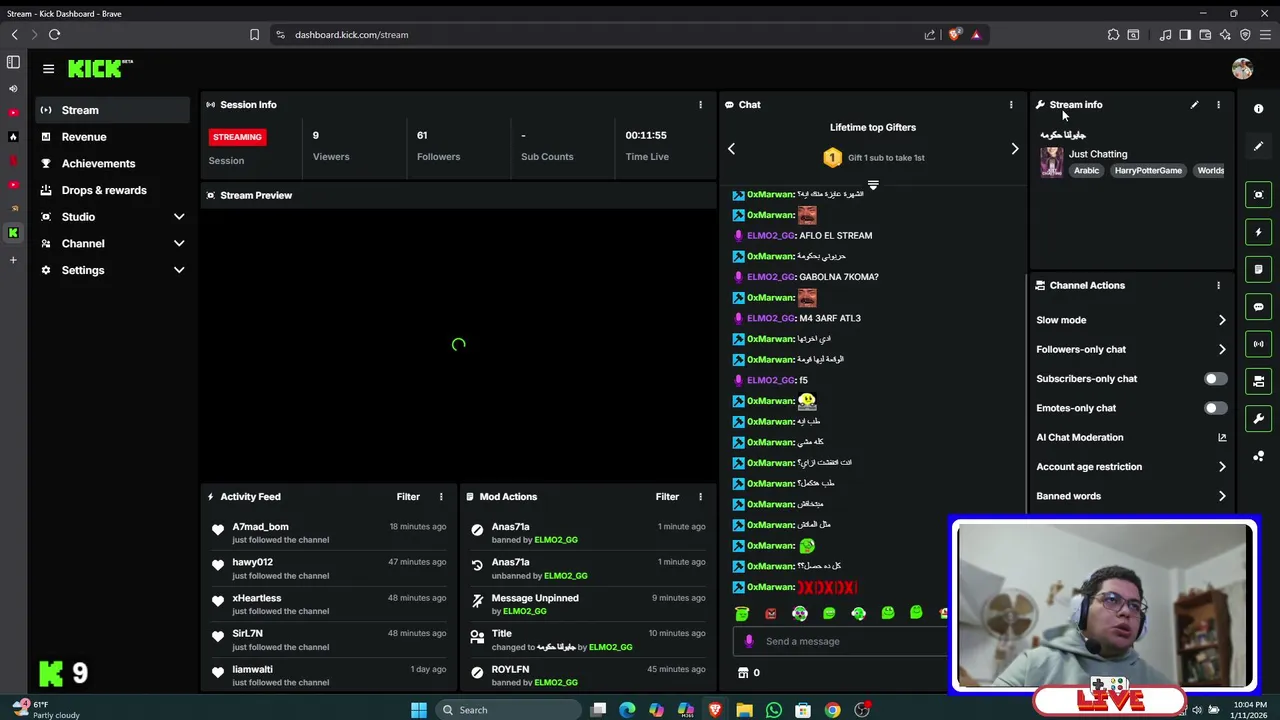Open WhatsApp from the taskbar
1280x720 pixels.
[774, 710]
